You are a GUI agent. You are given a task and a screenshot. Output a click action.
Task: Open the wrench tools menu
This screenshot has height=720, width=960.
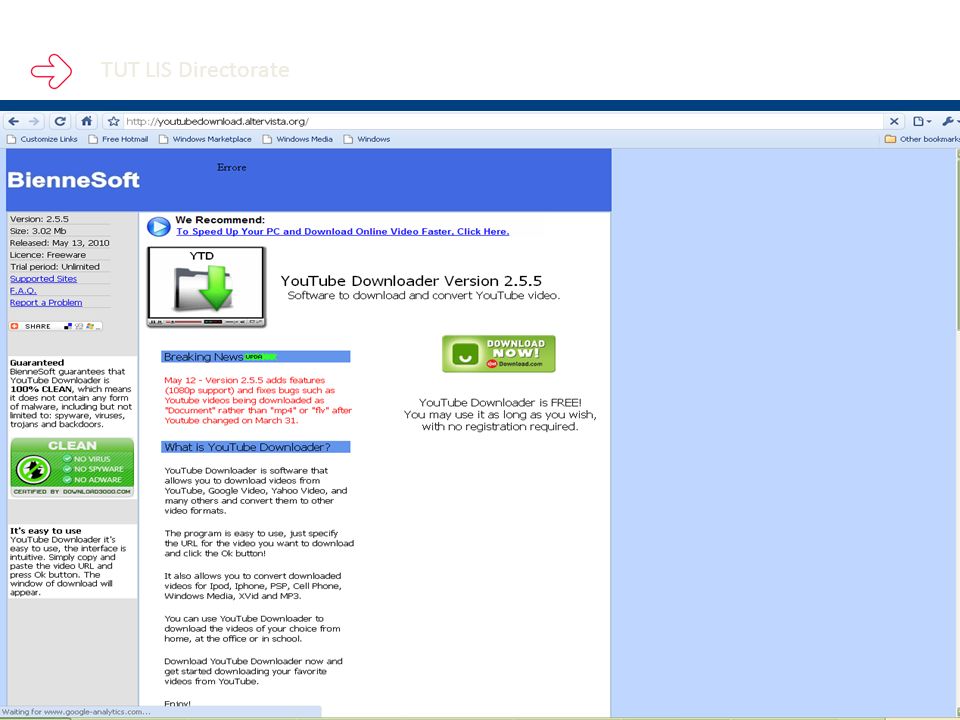pyautogui.click(x=950, y=121)
